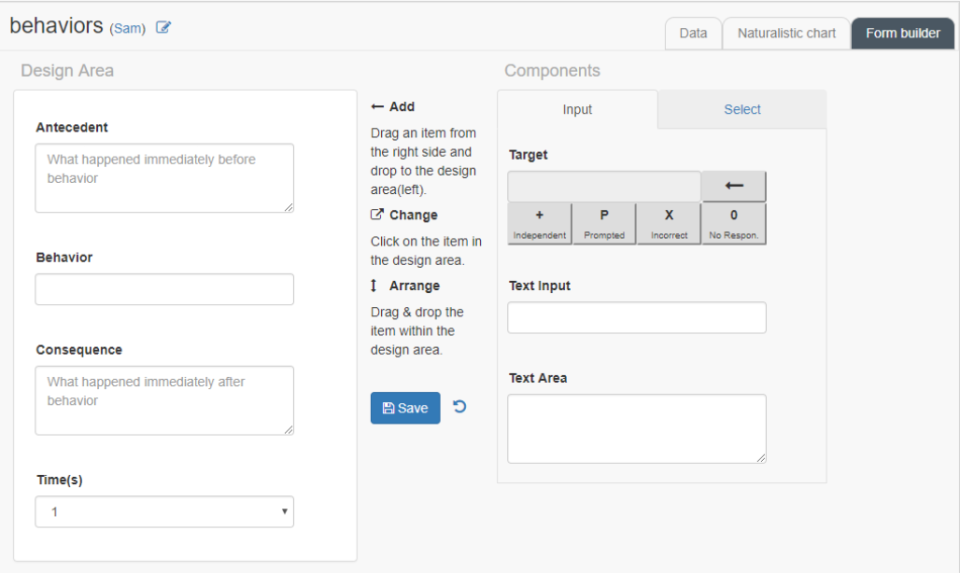Click the pencil edit icon beside behaviors title
The height and width of the screenshot is (586, 960).
coord(163,27)
